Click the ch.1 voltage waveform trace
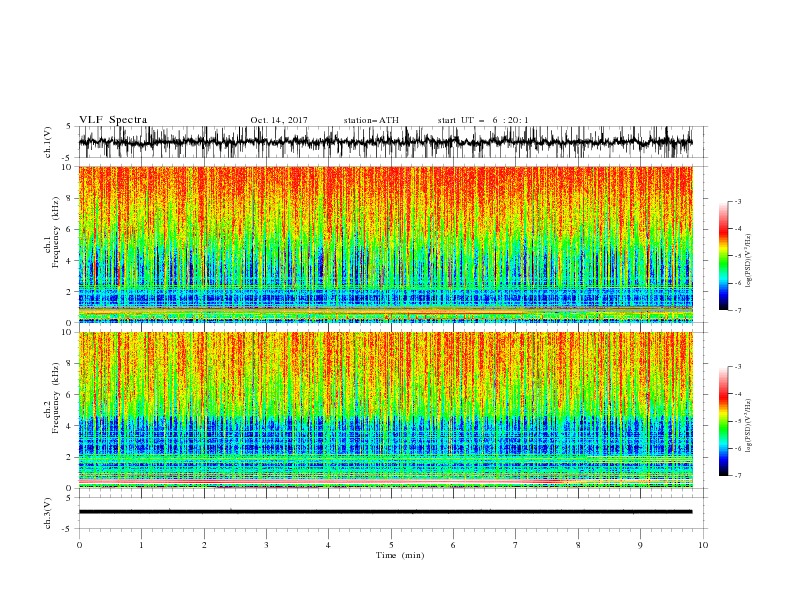 pyautogui.click(x=385, y=142)
